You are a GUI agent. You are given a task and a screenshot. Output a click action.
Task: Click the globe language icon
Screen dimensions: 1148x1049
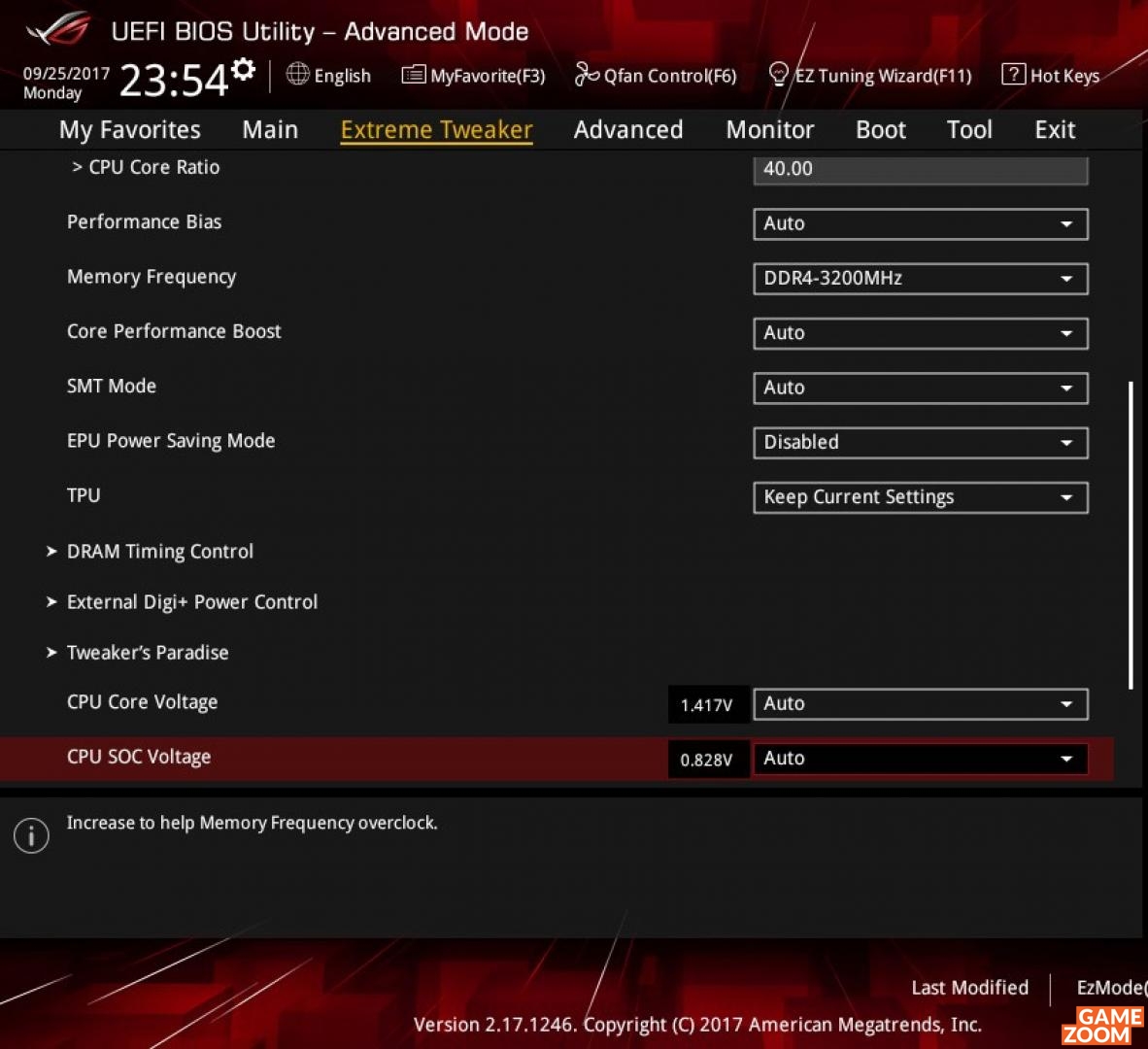click(297, 74)
